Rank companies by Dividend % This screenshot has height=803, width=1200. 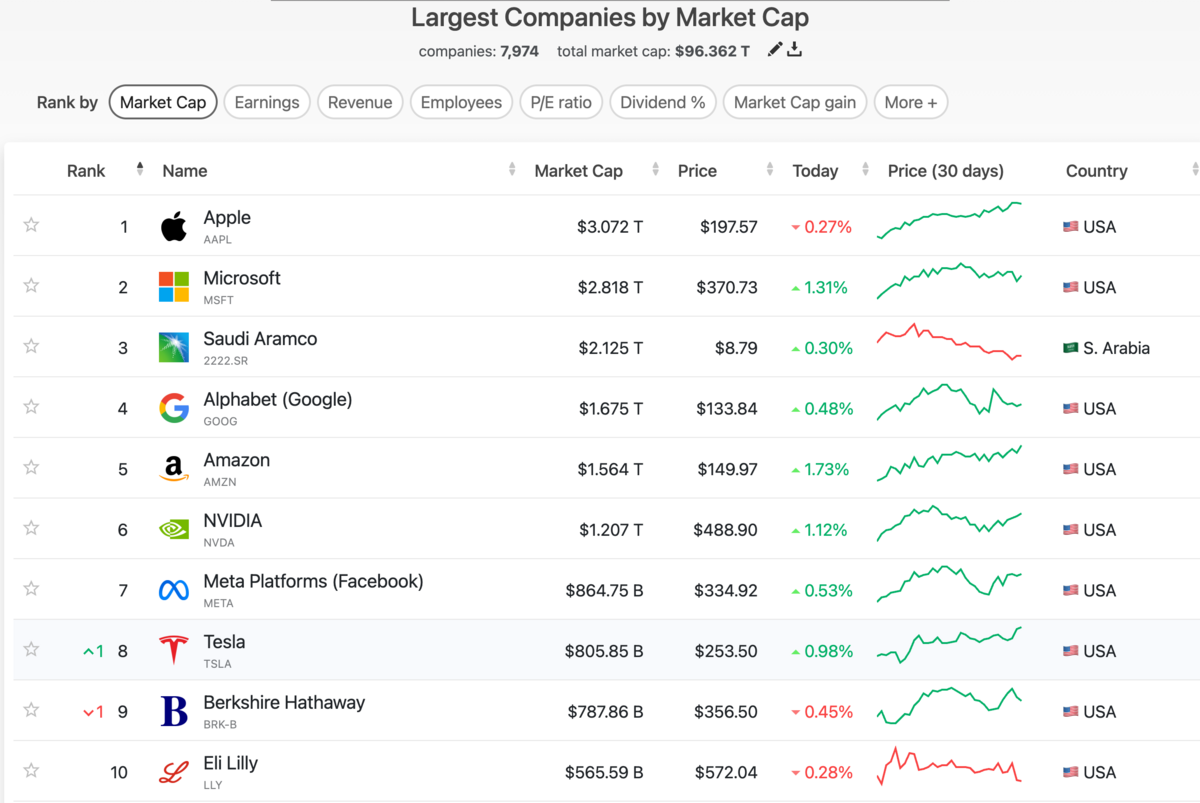coord(663,102)
